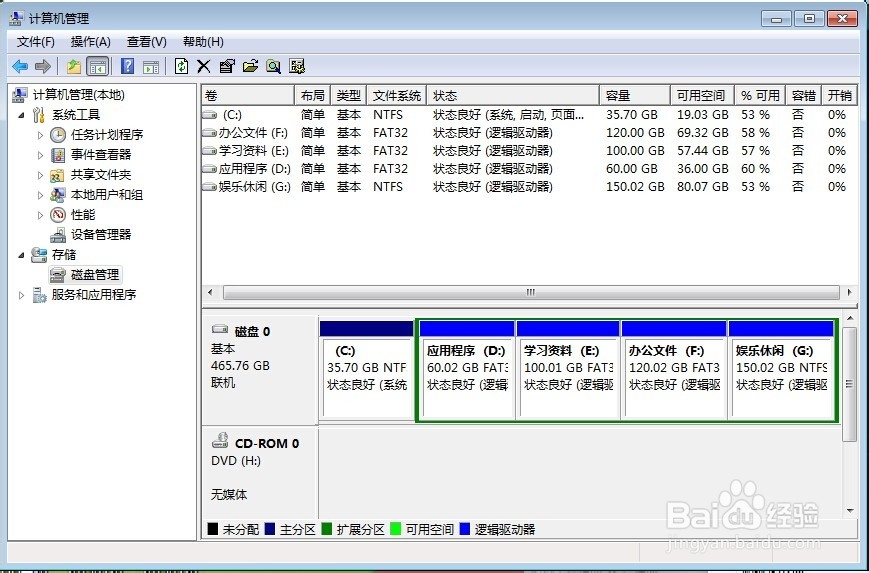Click the Delete X icon in toolbar
Screen dimensions: 869x573
coord(203,66)
